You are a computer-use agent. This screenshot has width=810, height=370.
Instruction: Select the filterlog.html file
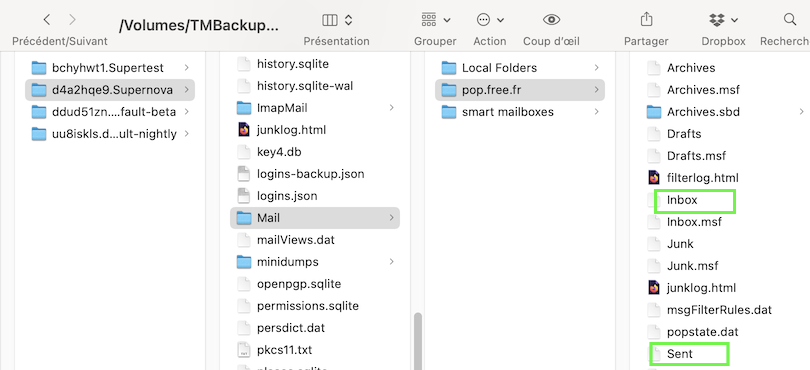coord(703,178)
